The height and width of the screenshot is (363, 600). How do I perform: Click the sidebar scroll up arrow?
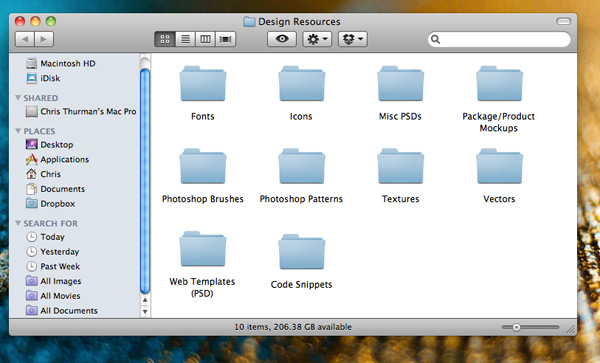(145, 300)
